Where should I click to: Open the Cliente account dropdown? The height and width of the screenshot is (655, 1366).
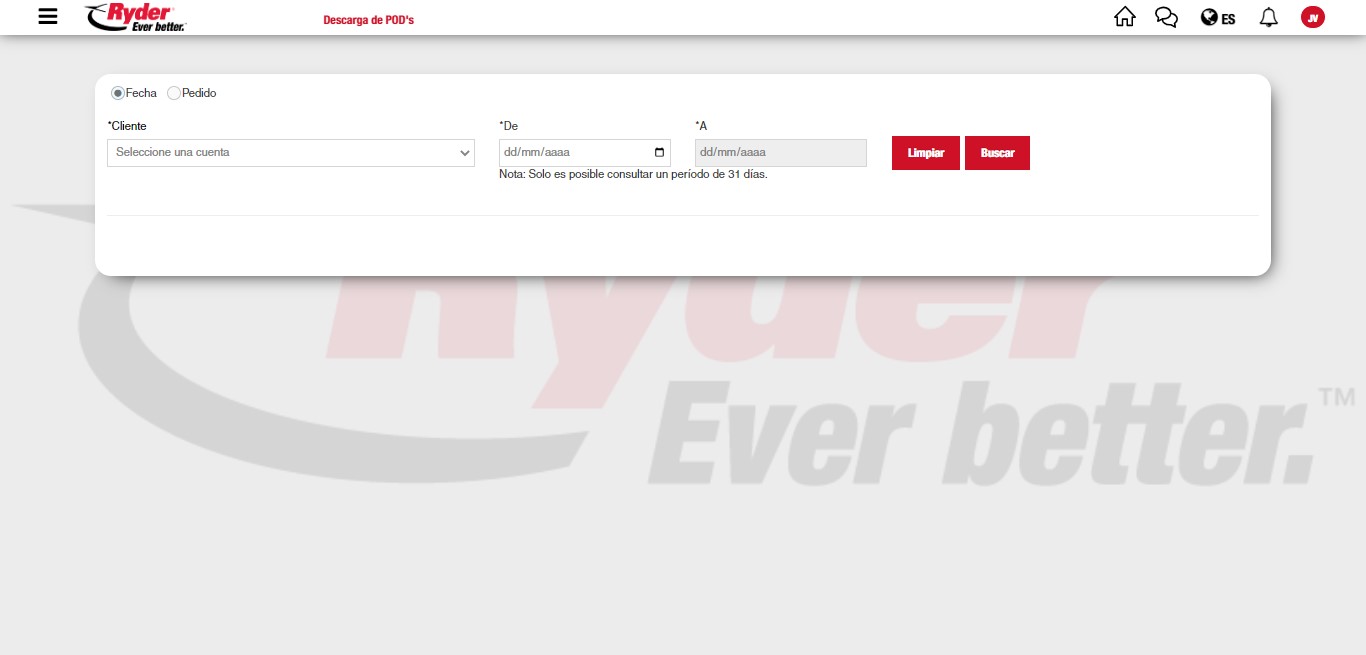pos(290,153)
